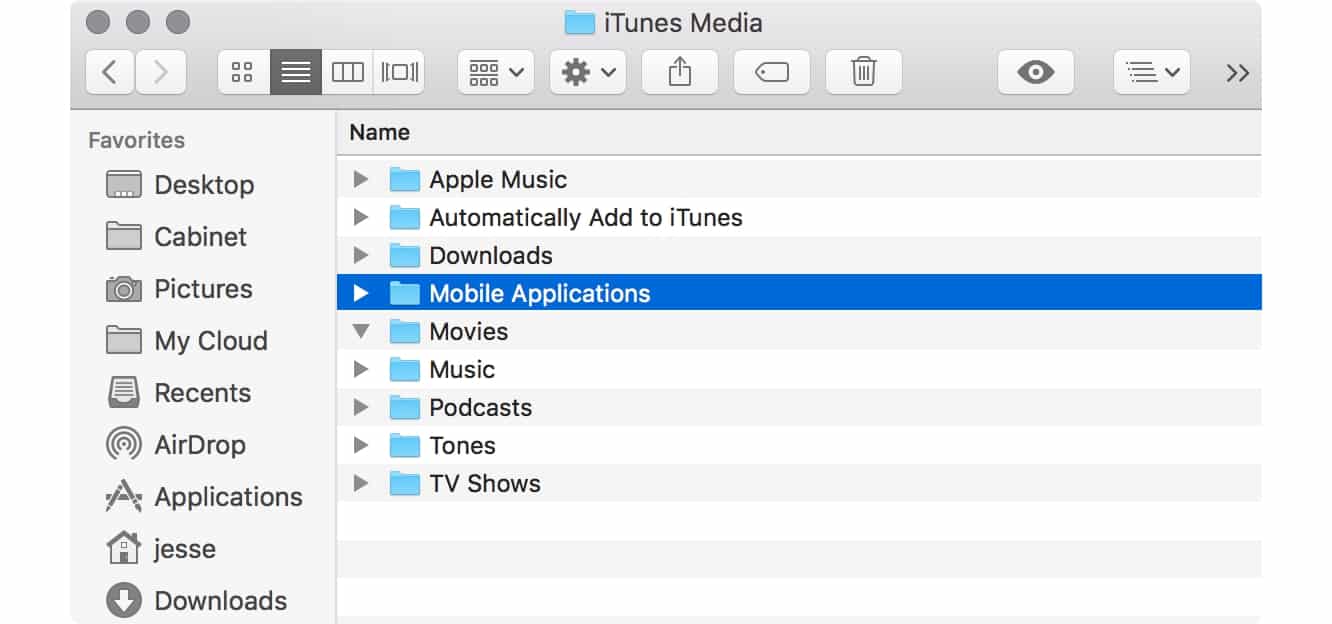Go back with the left chevron button
1332x624 pixels.
[x=110, y=72]
